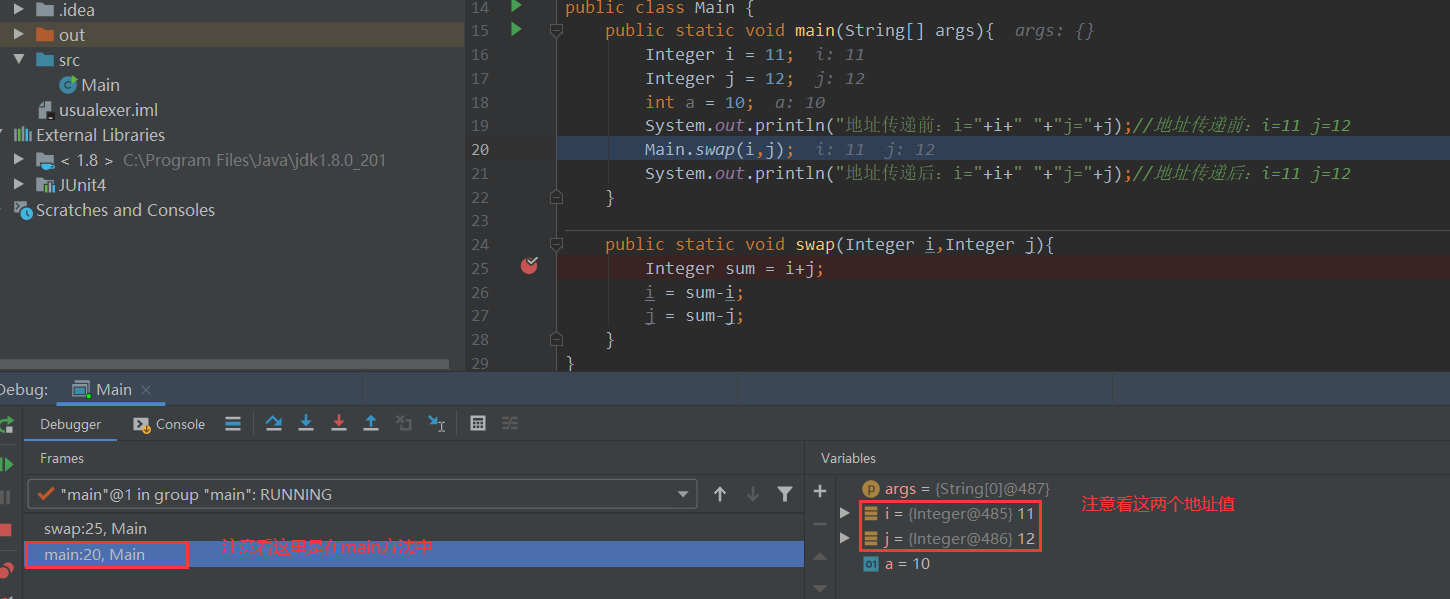Click run gutter icon on line 15
Image resolution: width=1450 pixels, height=599 pixels.
click(516, 30)
